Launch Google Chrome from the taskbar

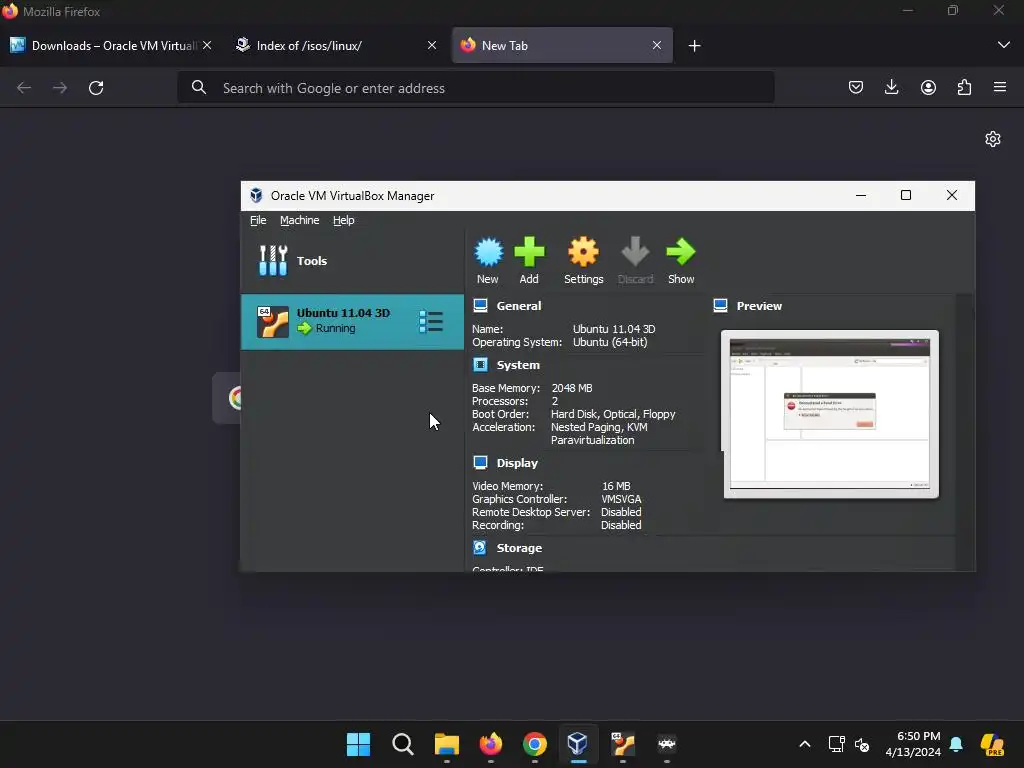534,744
